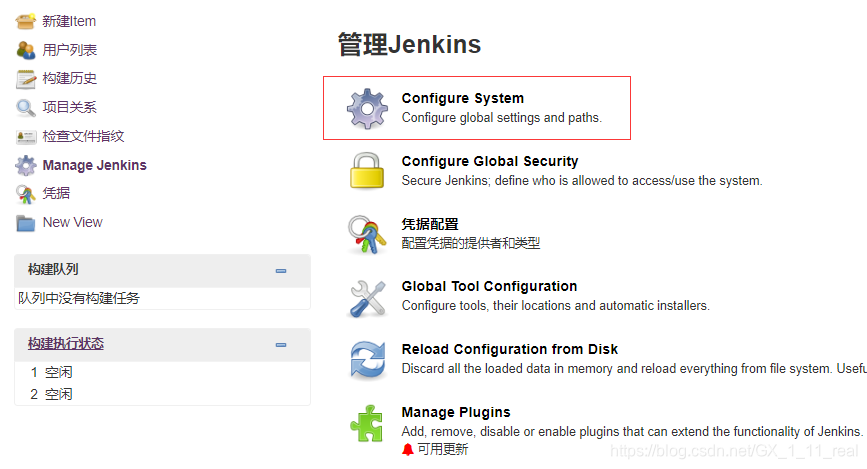Click the Manage Plugins puzzle piece icon

coord(367,424)
